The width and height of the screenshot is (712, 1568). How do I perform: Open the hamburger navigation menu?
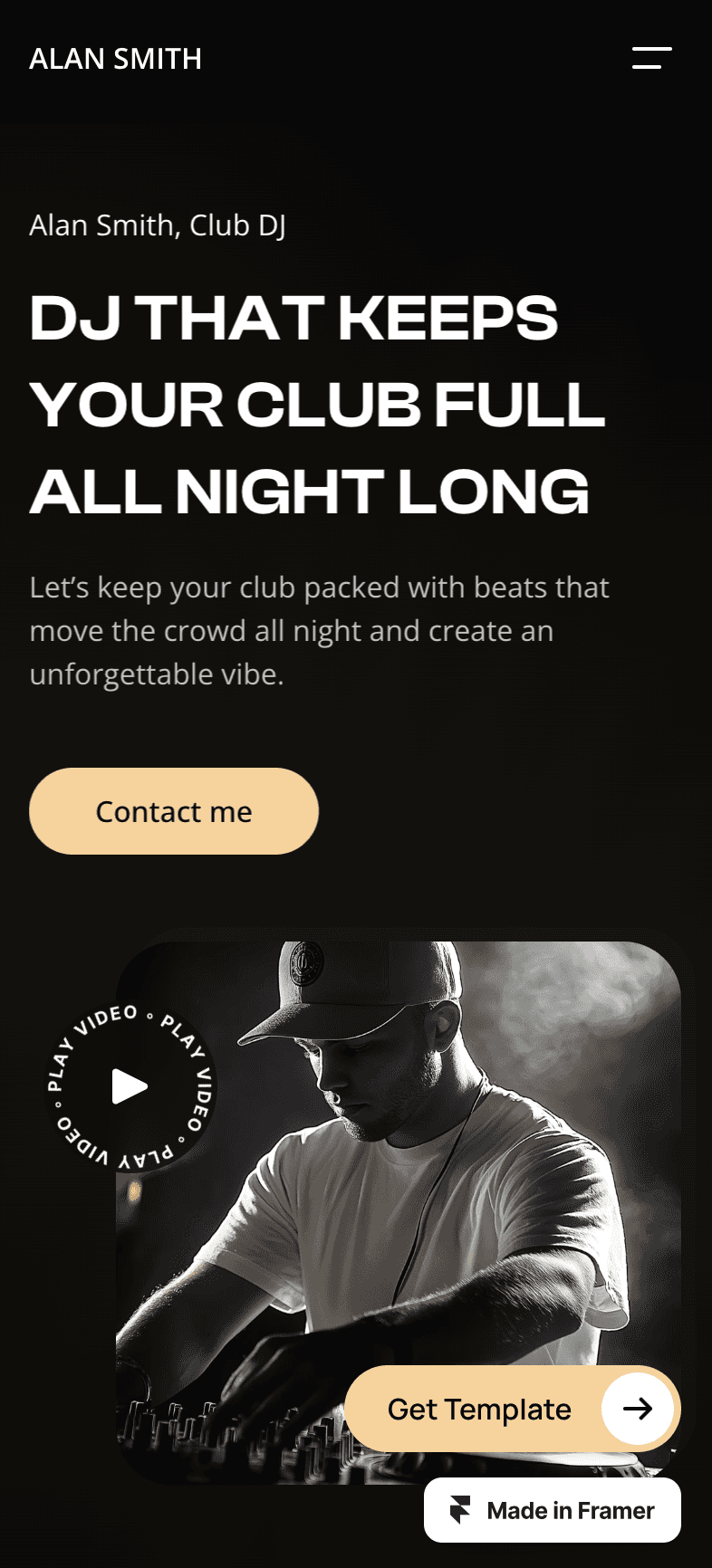pos(651,58)
